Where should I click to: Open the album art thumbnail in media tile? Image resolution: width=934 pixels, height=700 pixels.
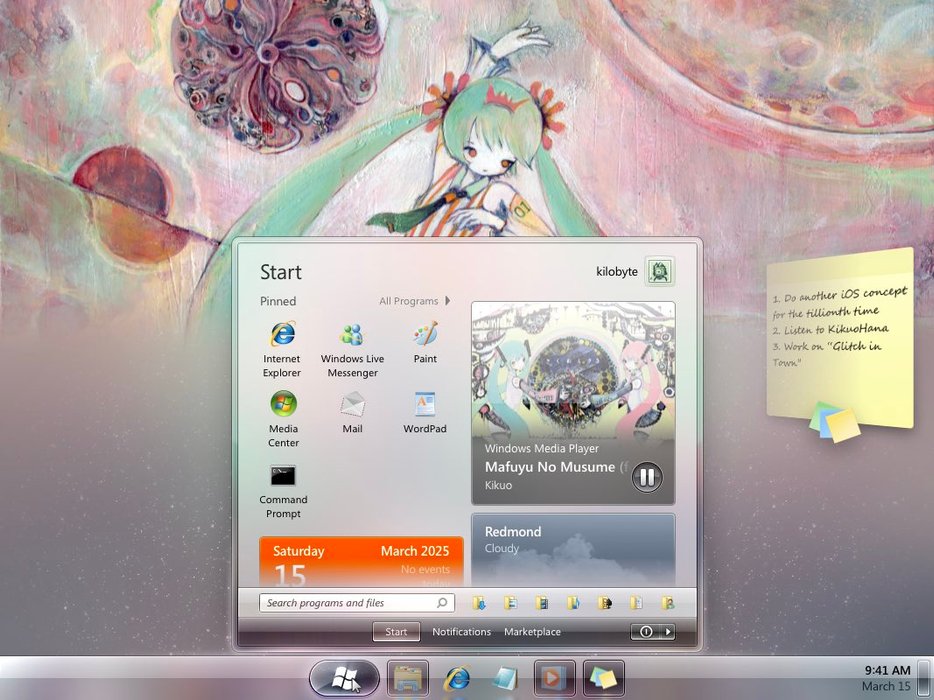tap(573, 370)
